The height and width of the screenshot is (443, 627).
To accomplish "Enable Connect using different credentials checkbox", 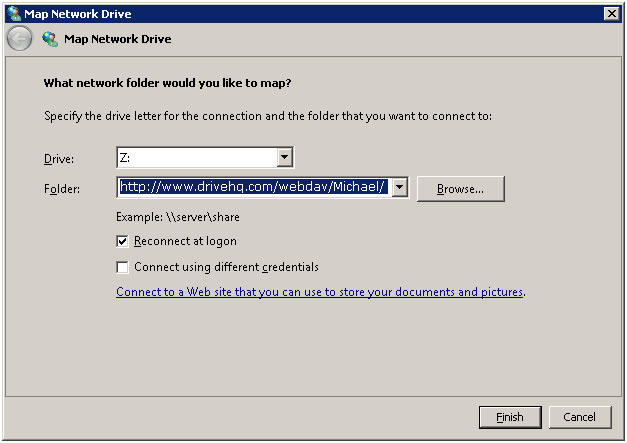I will click(123, 267).
